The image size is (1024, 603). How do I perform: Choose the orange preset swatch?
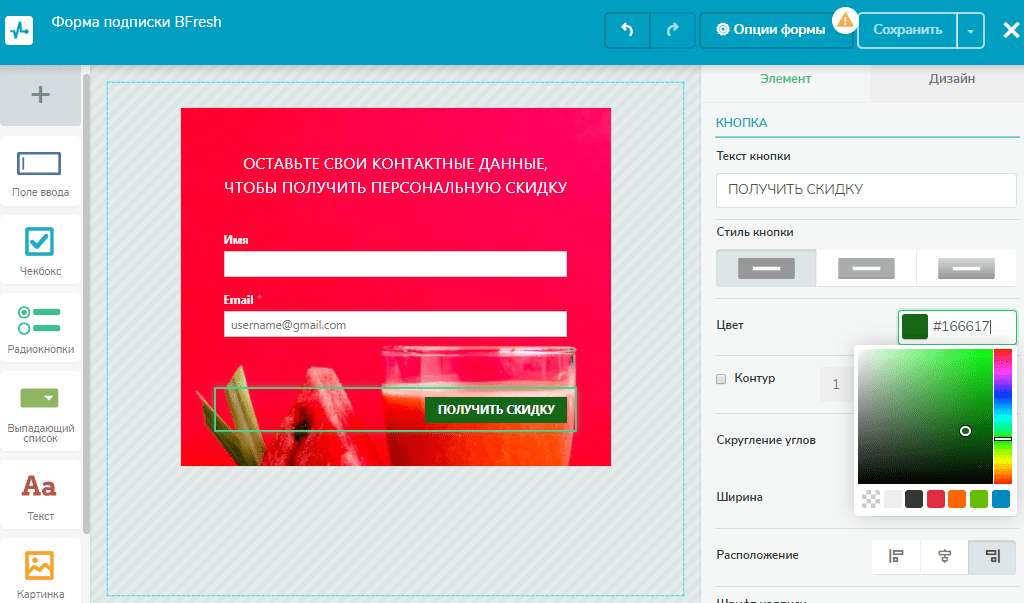(x=957, y=499)
